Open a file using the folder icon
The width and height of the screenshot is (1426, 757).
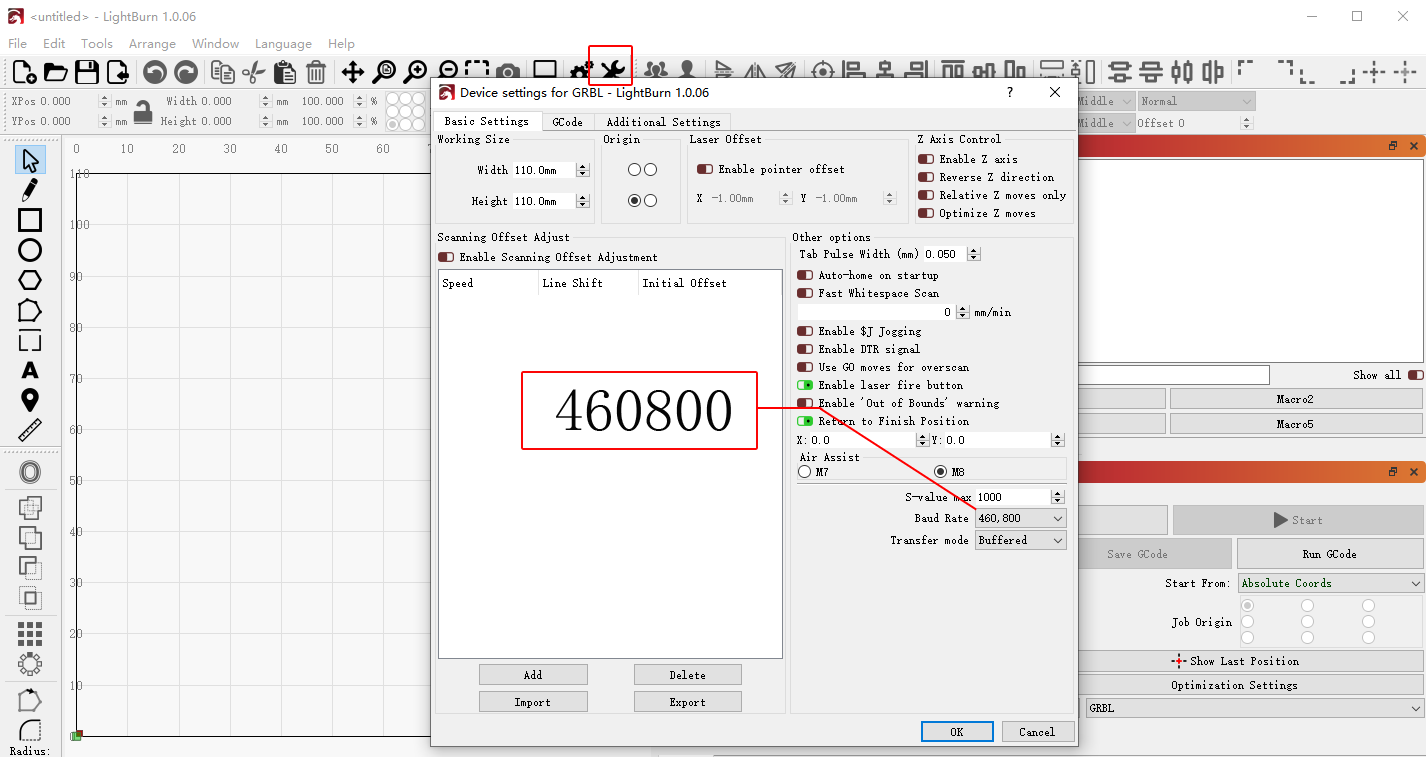pyautogui.click(x=55, y=72)
